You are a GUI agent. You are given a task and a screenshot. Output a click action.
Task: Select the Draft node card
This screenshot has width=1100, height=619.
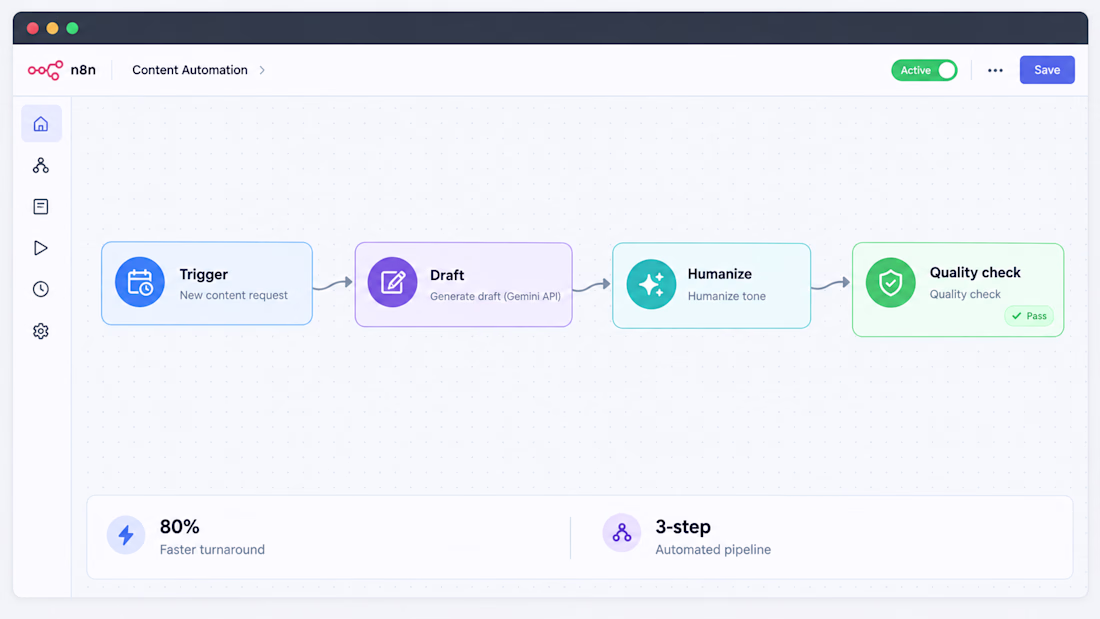tap(464, 284)
